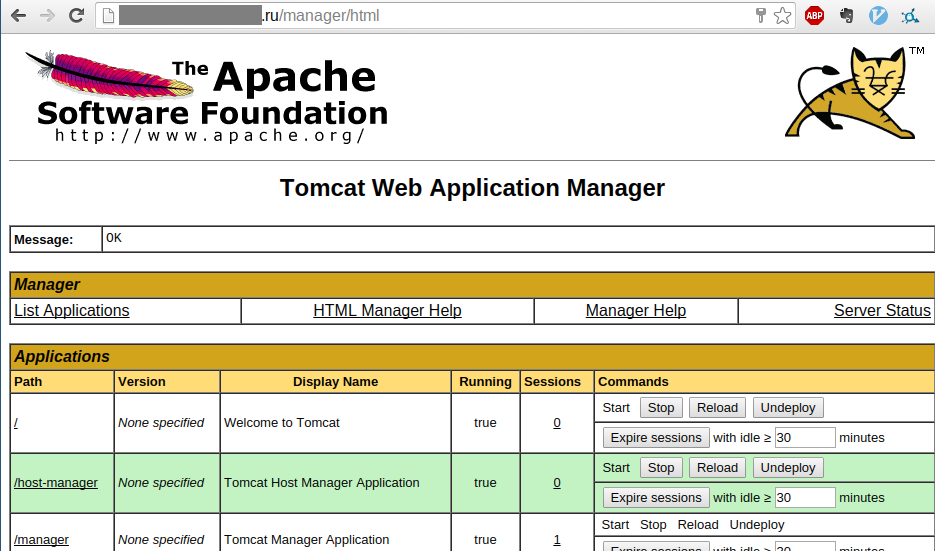Open the Adblock Plus extension icon
This screenshot has height=551, width=935.
814,16
